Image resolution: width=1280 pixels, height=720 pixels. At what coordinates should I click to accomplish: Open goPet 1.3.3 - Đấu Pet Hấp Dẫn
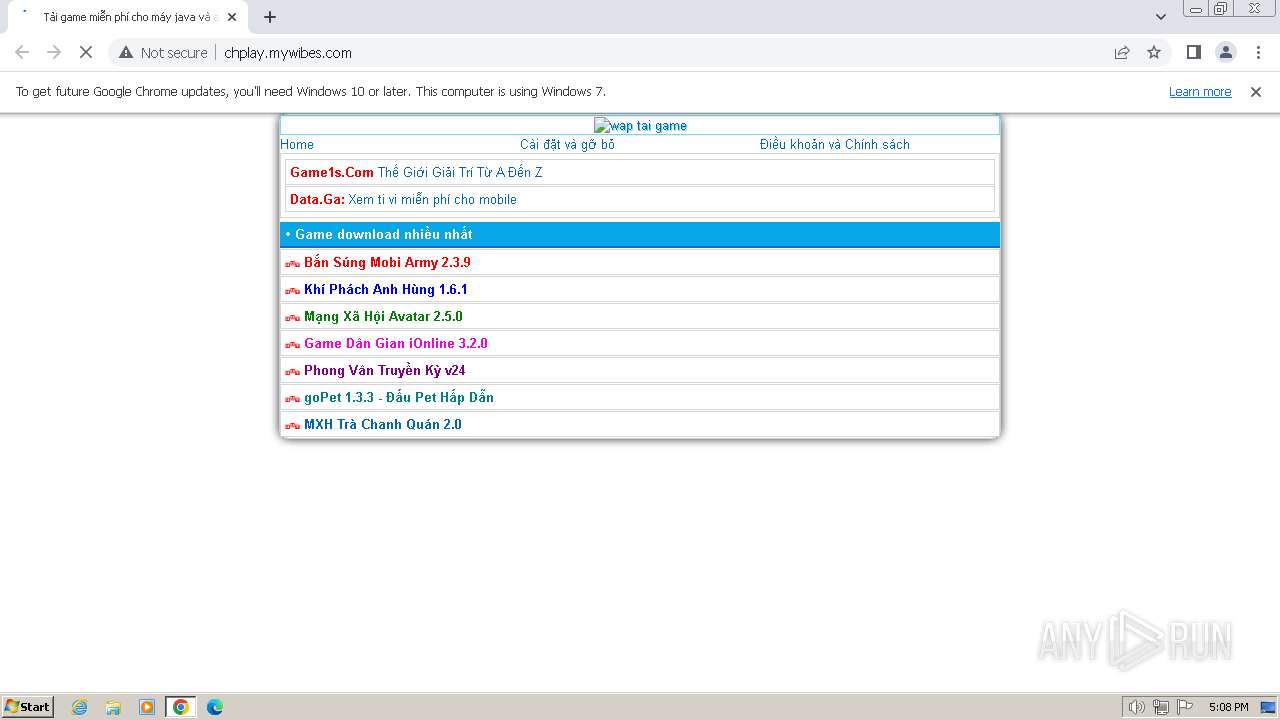coord(399,397)
